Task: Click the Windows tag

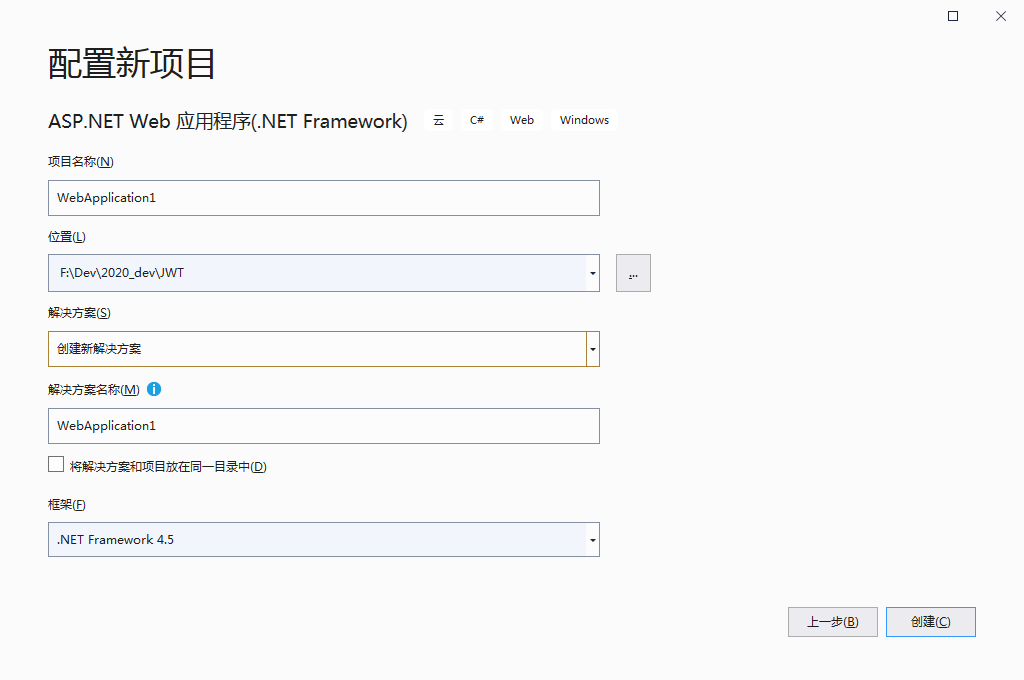Action: click(x=584, y=120)
